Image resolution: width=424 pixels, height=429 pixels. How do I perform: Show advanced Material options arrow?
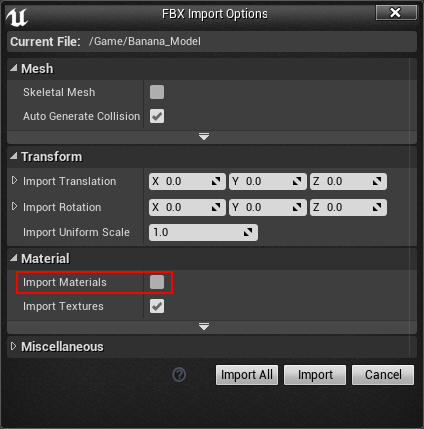click(x=204, y=327)
